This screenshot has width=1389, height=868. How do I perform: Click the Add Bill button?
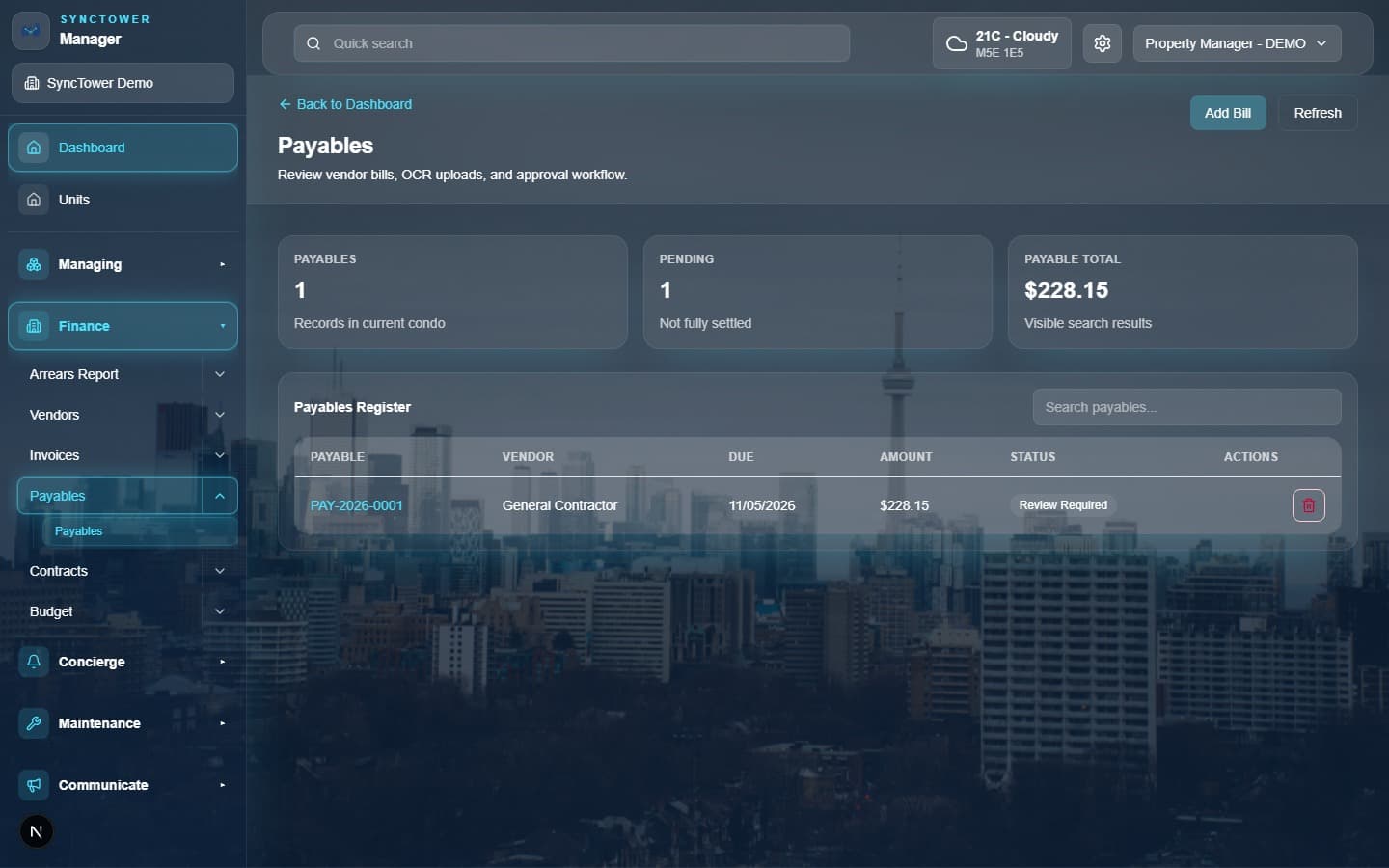[1228, 113]
